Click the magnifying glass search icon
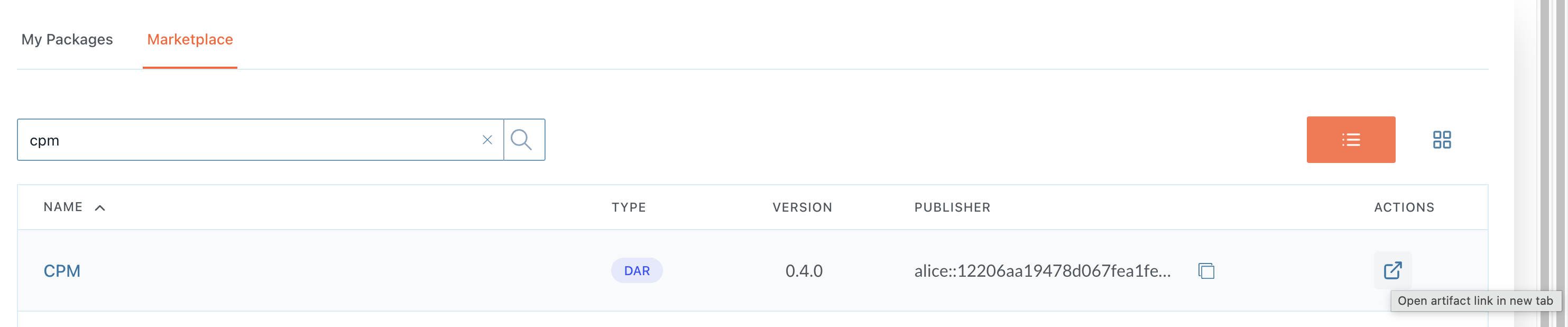This screenshot has height=327, width=1568. point(522,140)
